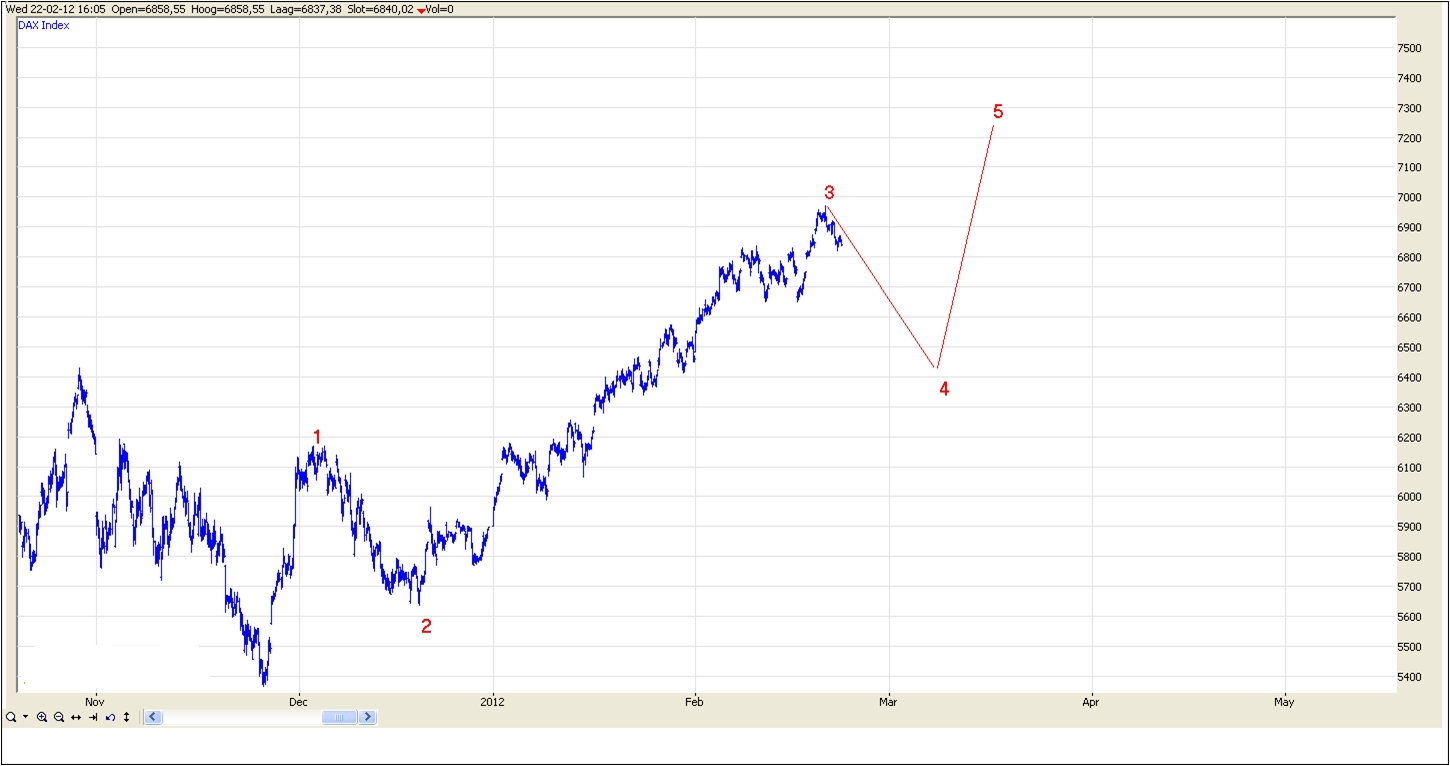The image size is (1450, 766).
Task: Select the red wave label 3
Action: (829, 193)
